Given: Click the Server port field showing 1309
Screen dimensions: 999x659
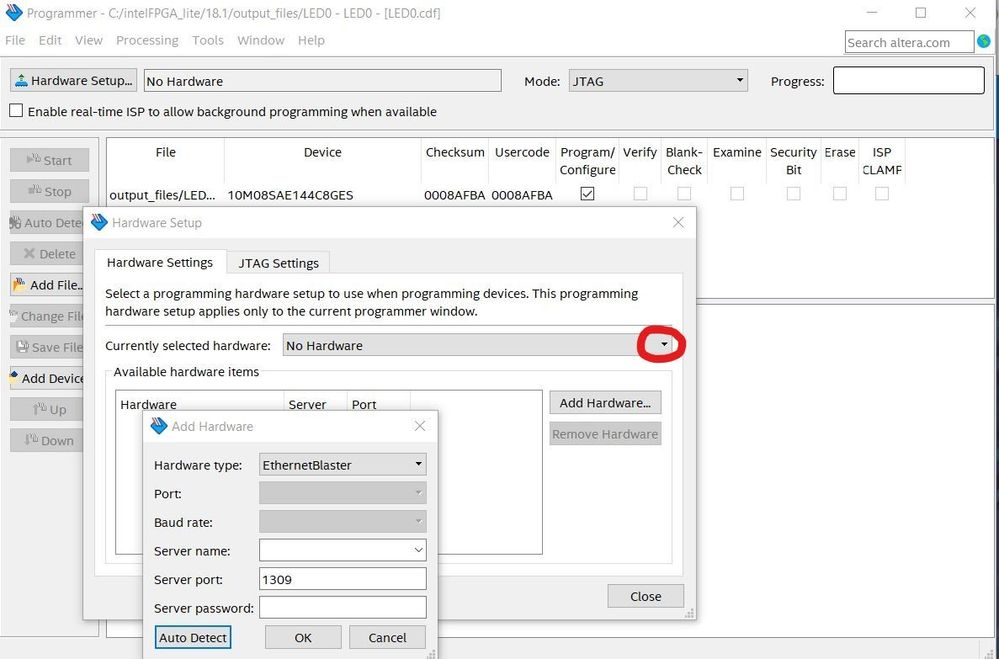Looking at the screenshot, I should [x=343, y=579].
